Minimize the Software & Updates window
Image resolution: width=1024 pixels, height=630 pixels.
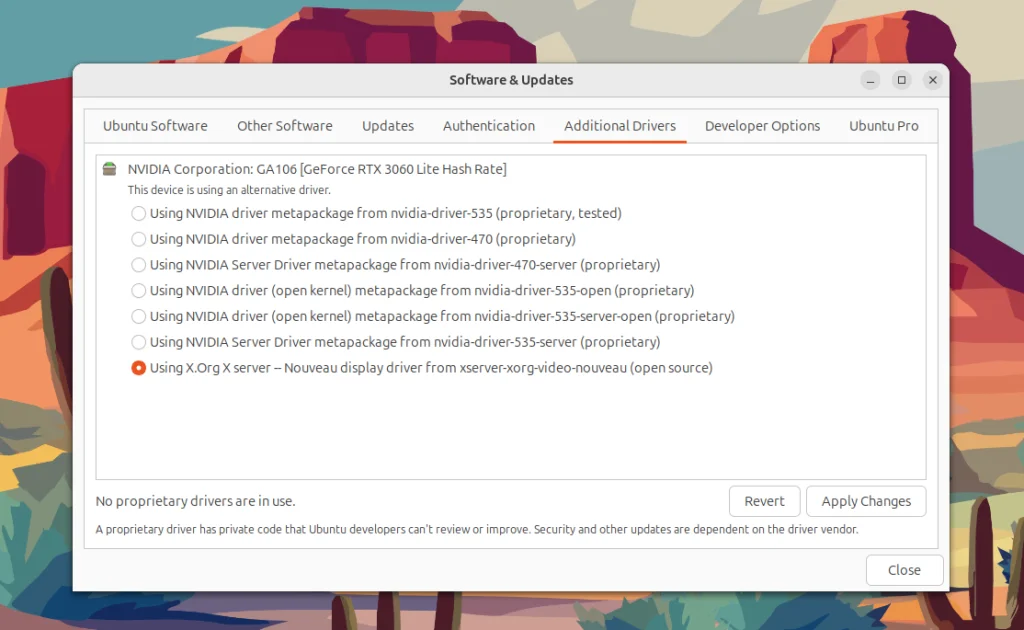pos(870,80)
